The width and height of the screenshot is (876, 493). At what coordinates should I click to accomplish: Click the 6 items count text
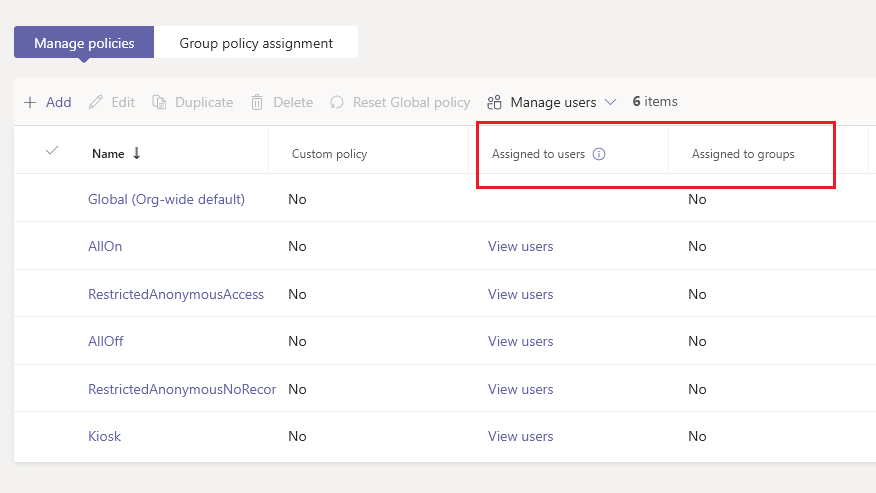click(x=655, y=102)
